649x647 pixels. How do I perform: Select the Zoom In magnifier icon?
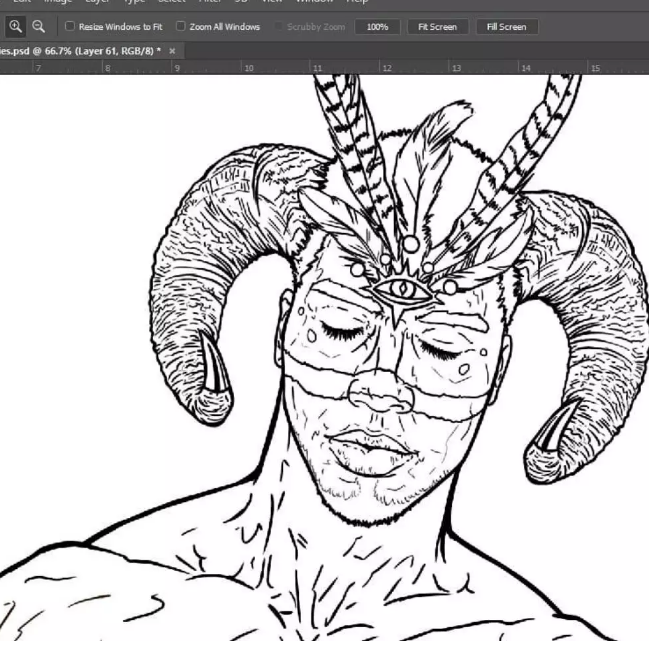click(16, 27)
